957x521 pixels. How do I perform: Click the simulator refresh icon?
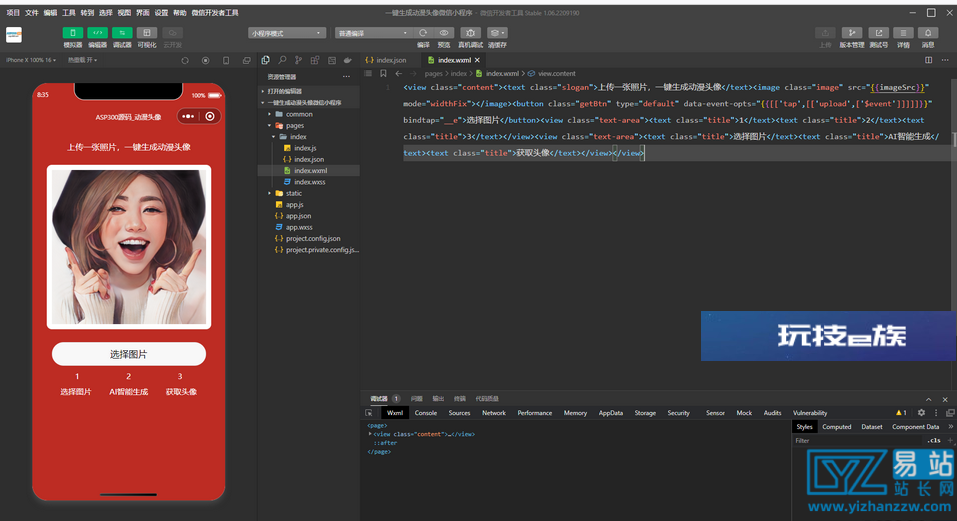(185, 60)
